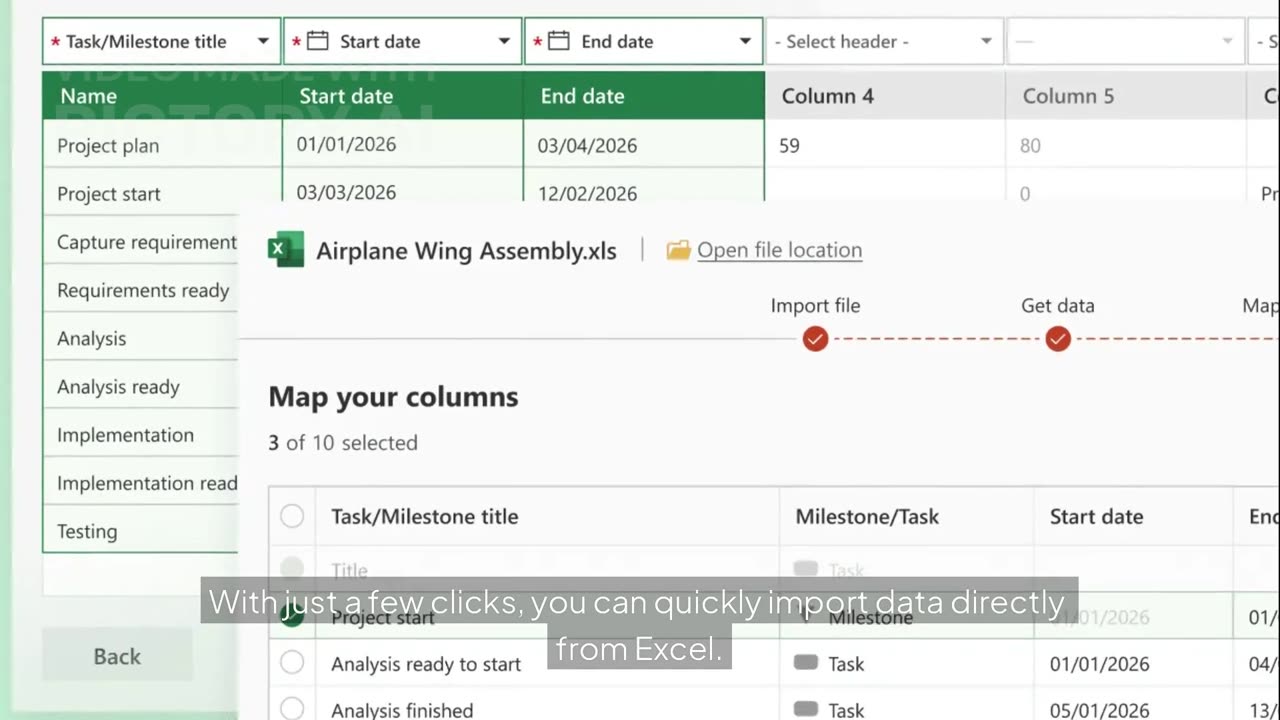Click the task type icon in Analysis finished row
The width and height of the screenshot is (1280, 720).
[x=806, y=710]
